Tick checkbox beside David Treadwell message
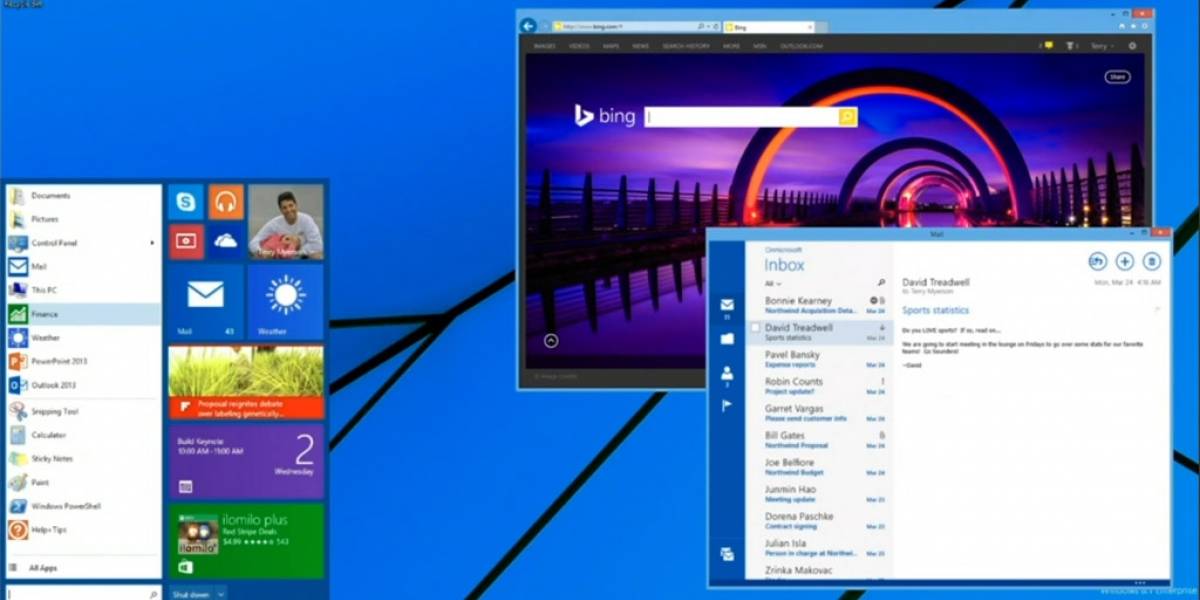The height and width of the screenshot is (600, 1200). click(755, 328)
